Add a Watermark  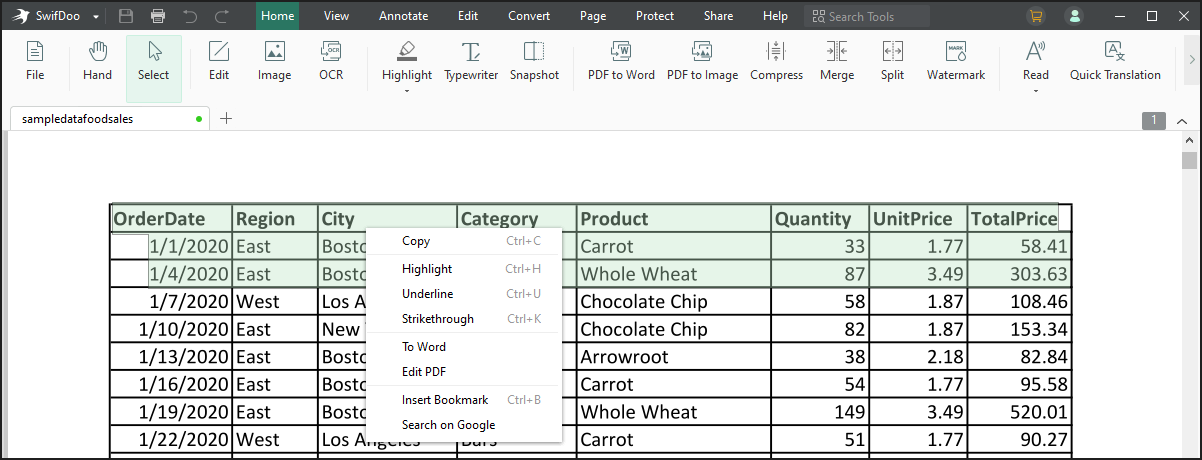point(955,62)
